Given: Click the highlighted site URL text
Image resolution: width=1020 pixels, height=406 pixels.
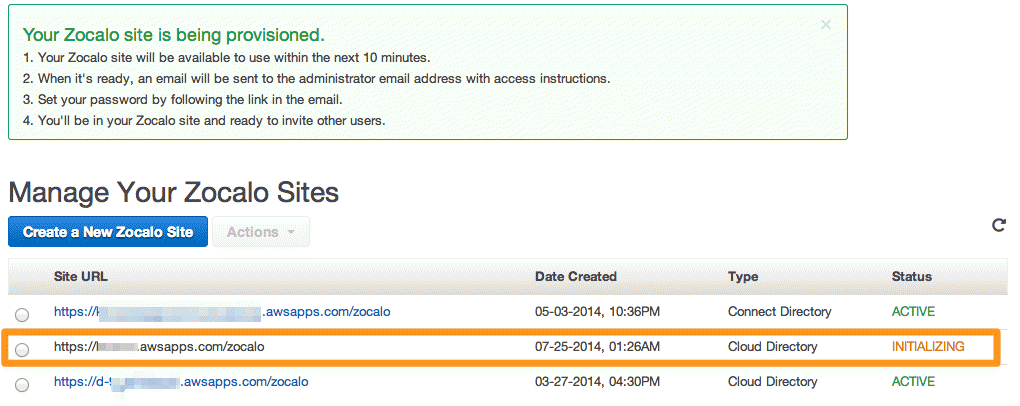Looking at the screenshot, I should 159,347.
